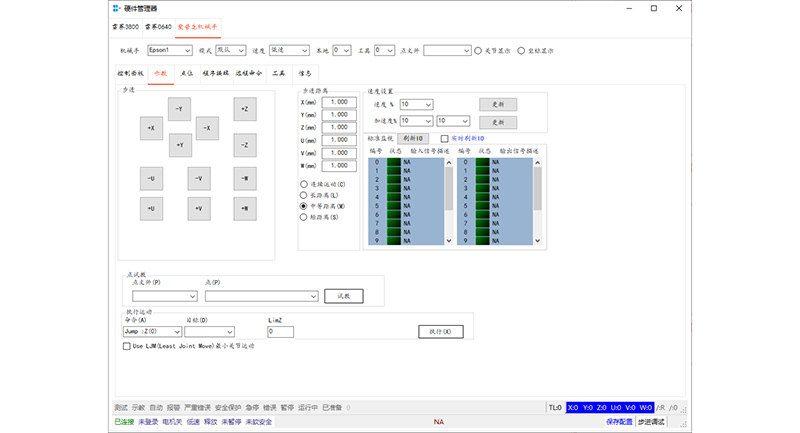Click the -U jog button

click(x=152, y=179)
